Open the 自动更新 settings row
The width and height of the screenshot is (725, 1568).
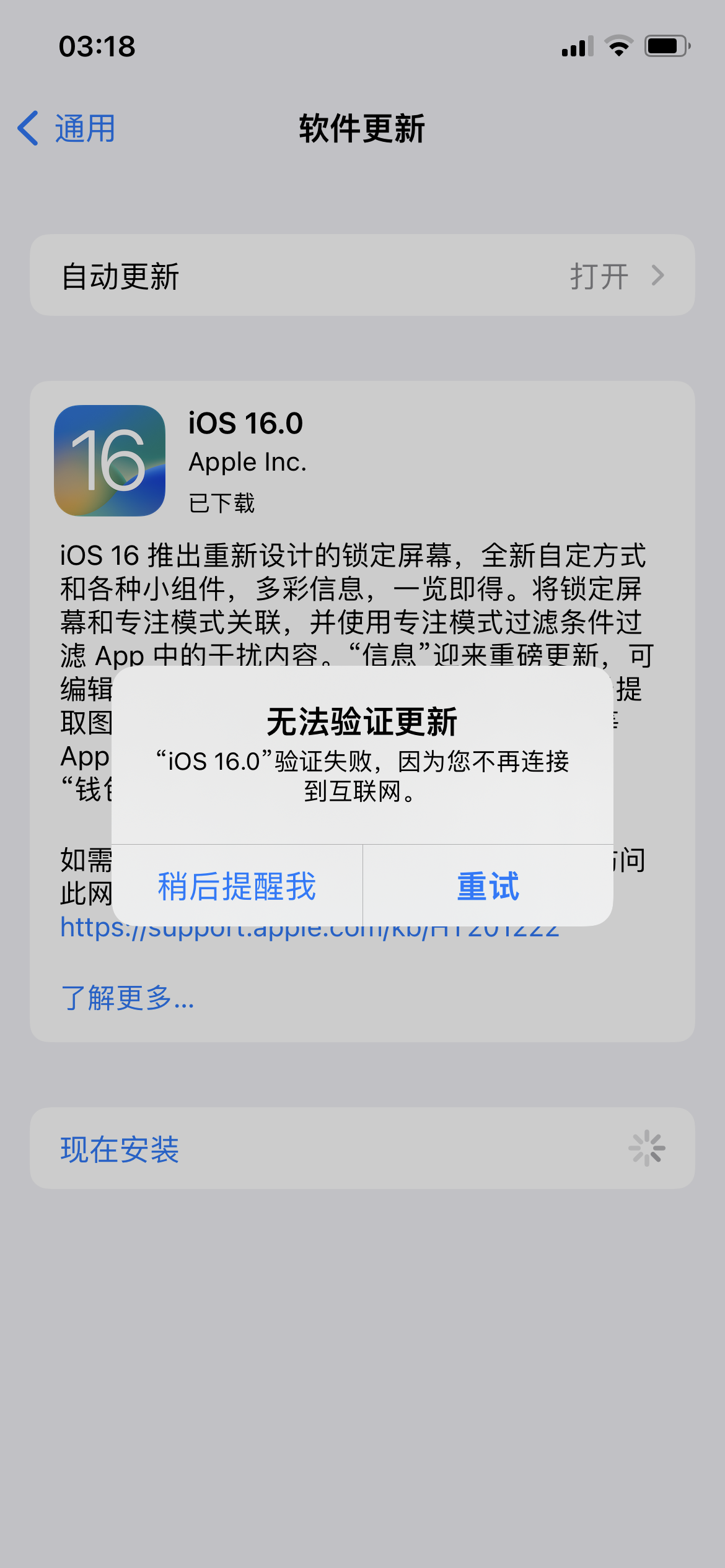pos(362,275)
